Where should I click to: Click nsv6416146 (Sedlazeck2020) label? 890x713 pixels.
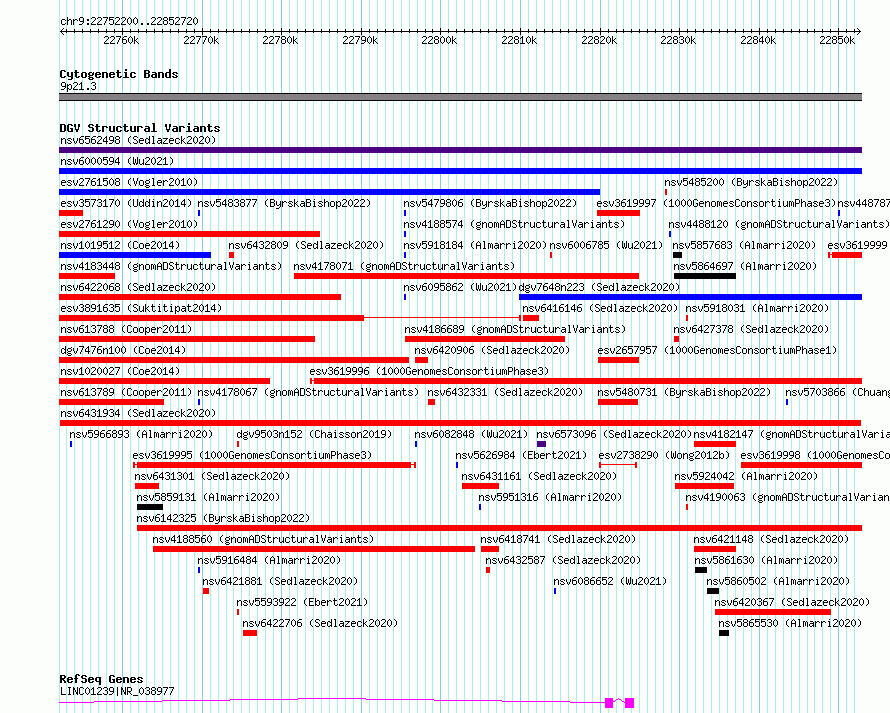point(600,308)
